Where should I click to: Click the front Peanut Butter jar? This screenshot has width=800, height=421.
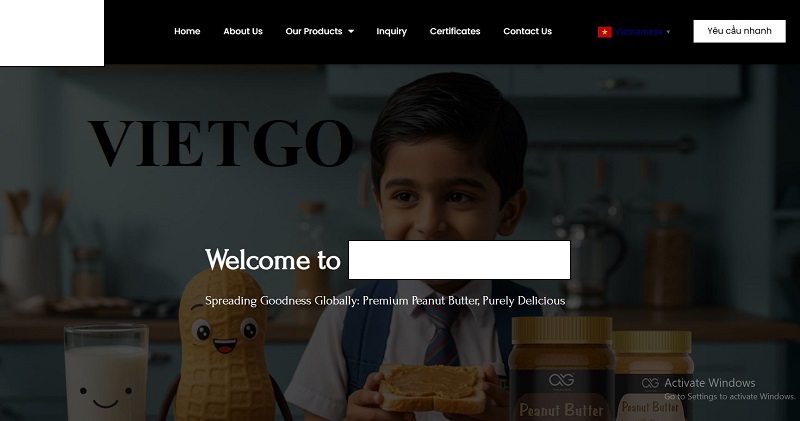coord(561,368)
